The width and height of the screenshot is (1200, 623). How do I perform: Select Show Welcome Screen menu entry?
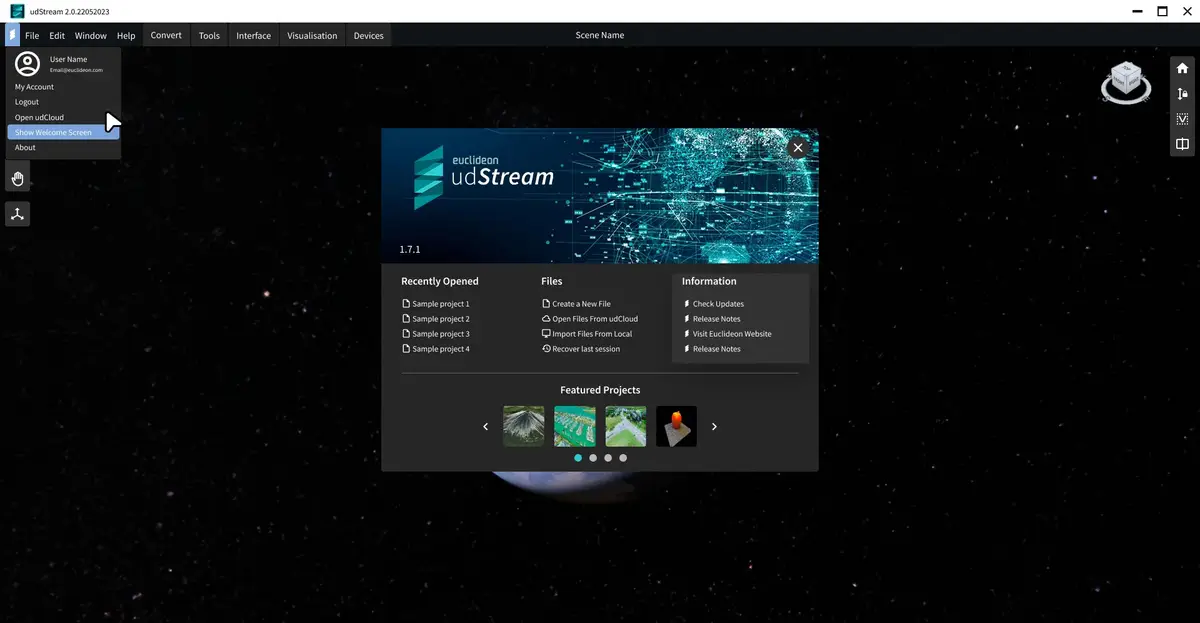pyautogui.click(x=64, y=132)
